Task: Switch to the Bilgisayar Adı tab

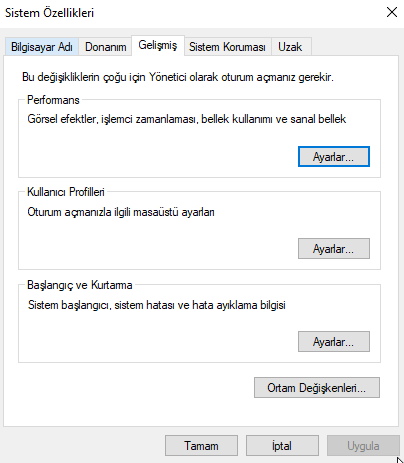Action: pos(42,47)
